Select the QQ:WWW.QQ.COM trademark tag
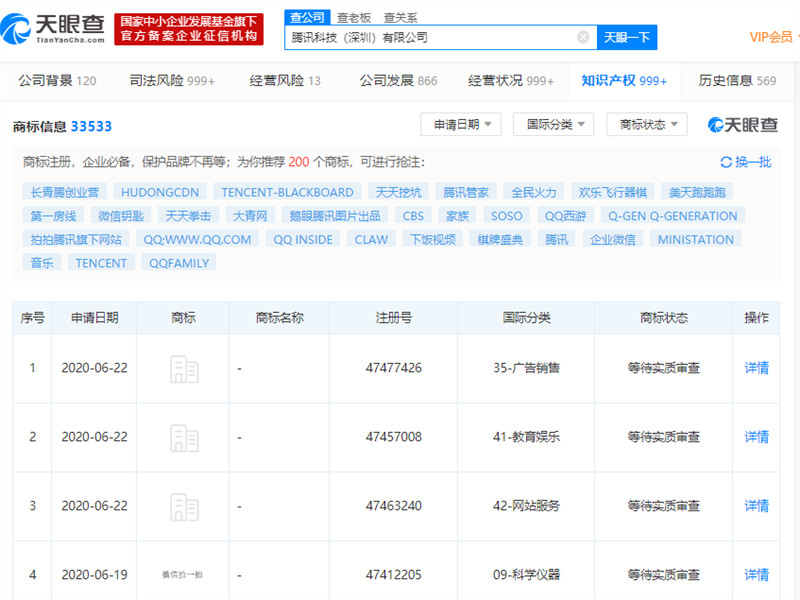The height and width of the screenshot is (600, 800). click(x=197, y=239)
